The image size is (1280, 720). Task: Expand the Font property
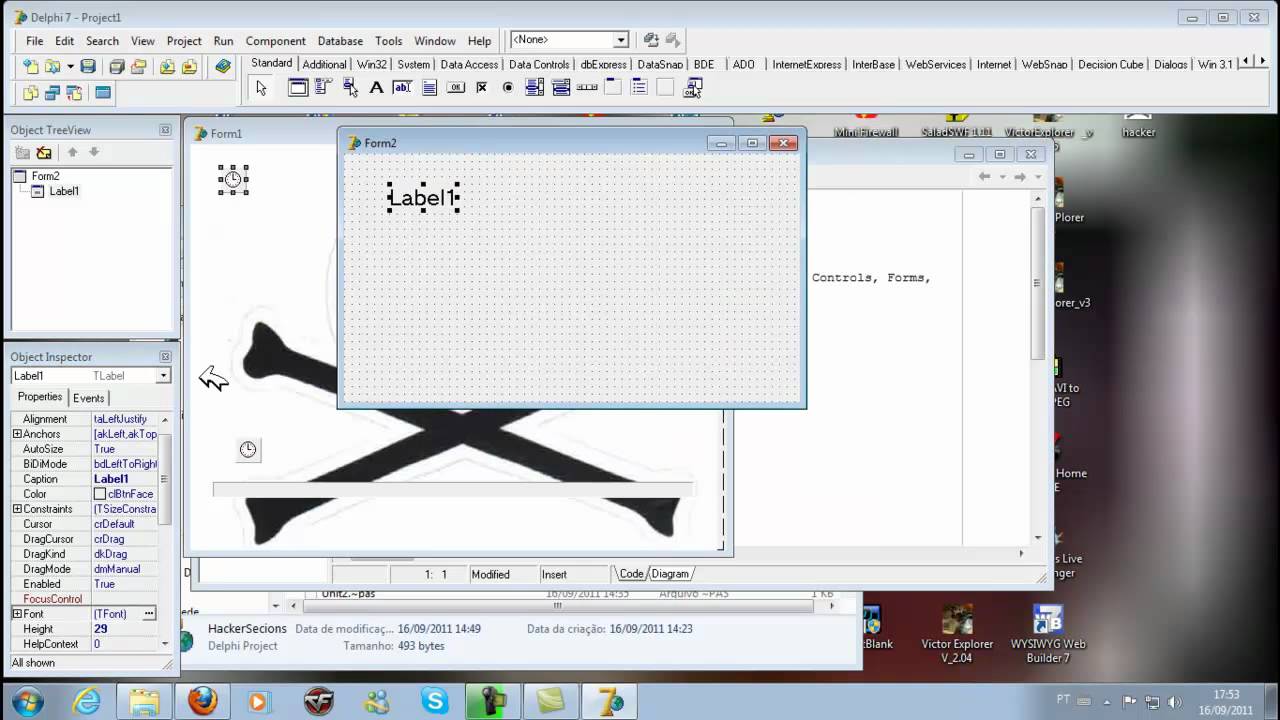tap(17, 614)
